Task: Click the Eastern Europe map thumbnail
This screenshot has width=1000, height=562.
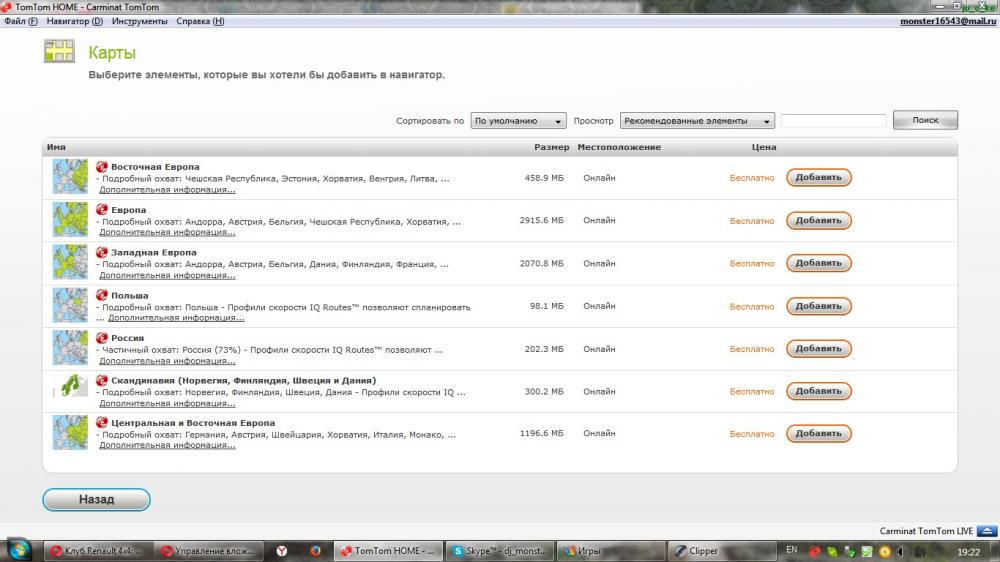Action: click(70, 177)
